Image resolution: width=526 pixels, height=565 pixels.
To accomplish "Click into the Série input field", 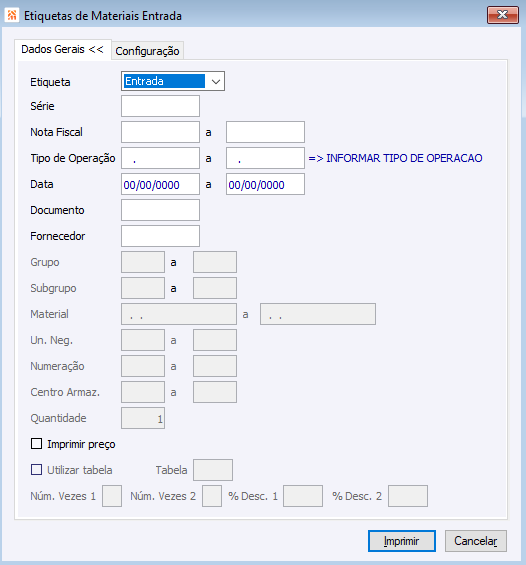I will (x=160, y=106).
